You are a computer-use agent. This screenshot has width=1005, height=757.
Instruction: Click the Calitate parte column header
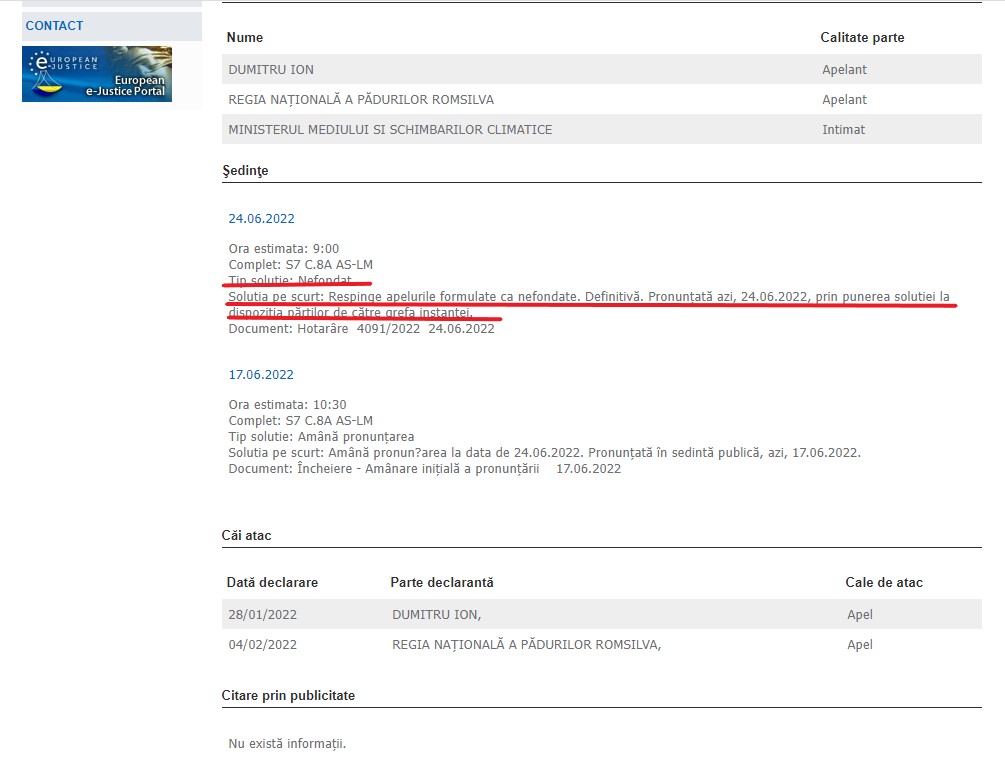[861, 38]
